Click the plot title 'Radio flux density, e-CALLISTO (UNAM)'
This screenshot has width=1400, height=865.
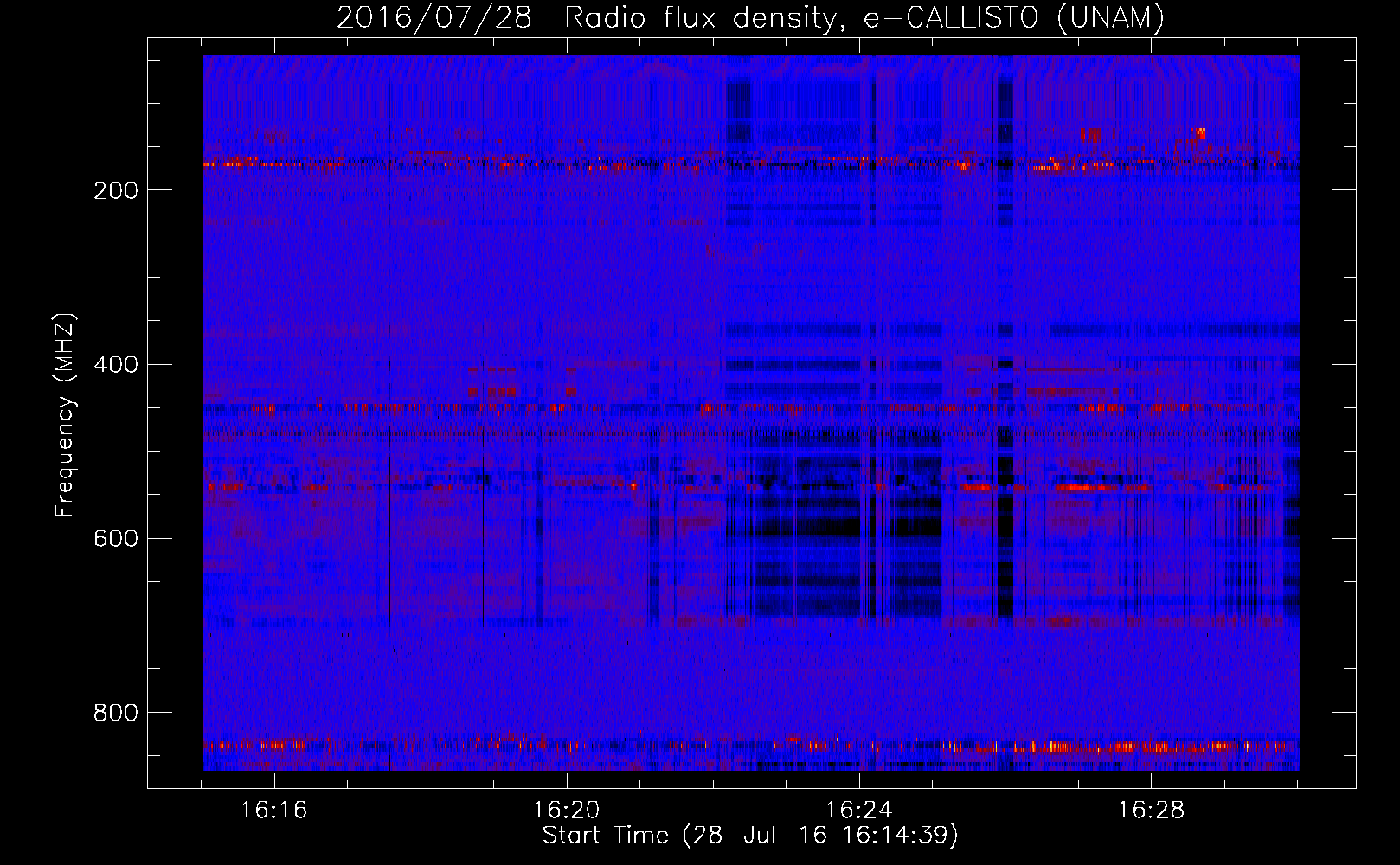pos(864,17)
